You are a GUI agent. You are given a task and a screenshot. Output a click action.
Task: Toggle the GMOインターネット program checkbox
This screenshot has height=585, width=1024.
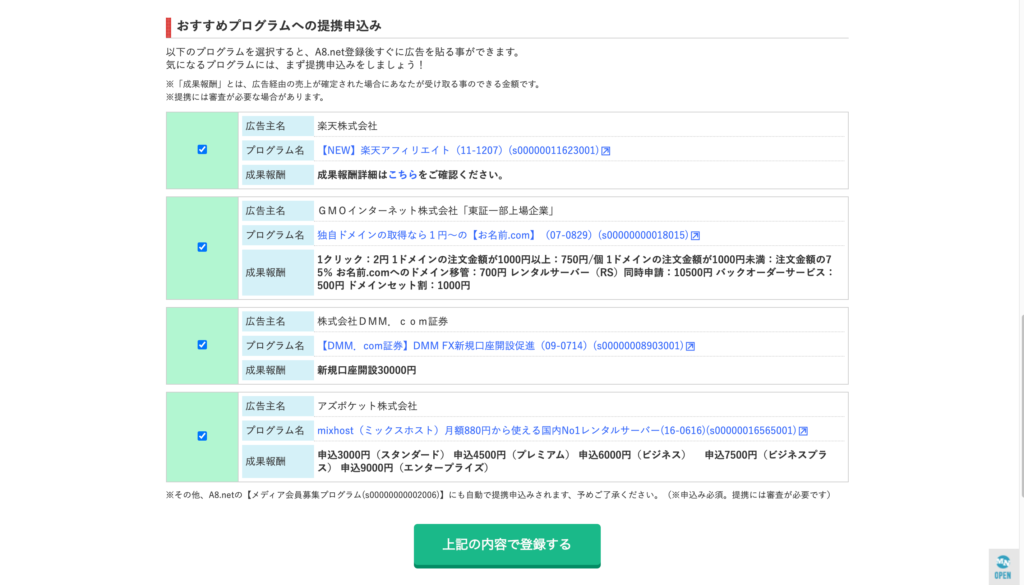(x=202, y=247)
